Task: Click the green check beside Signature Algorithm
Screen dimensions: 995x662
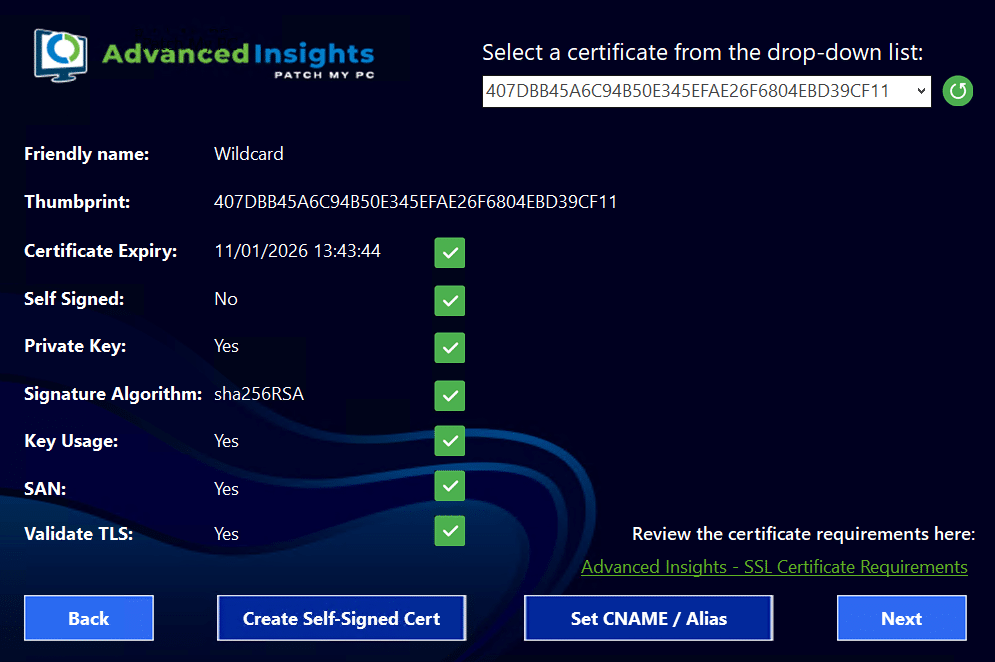Action: (x=450, y=395)
